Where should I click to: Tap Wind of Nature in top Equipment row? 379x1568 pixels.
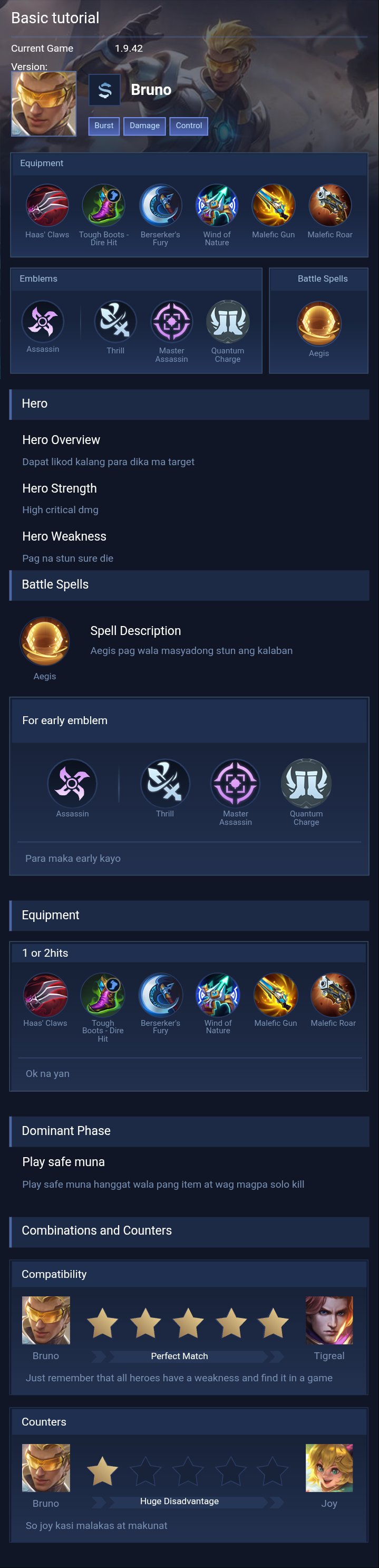click(x=217, y=206)
